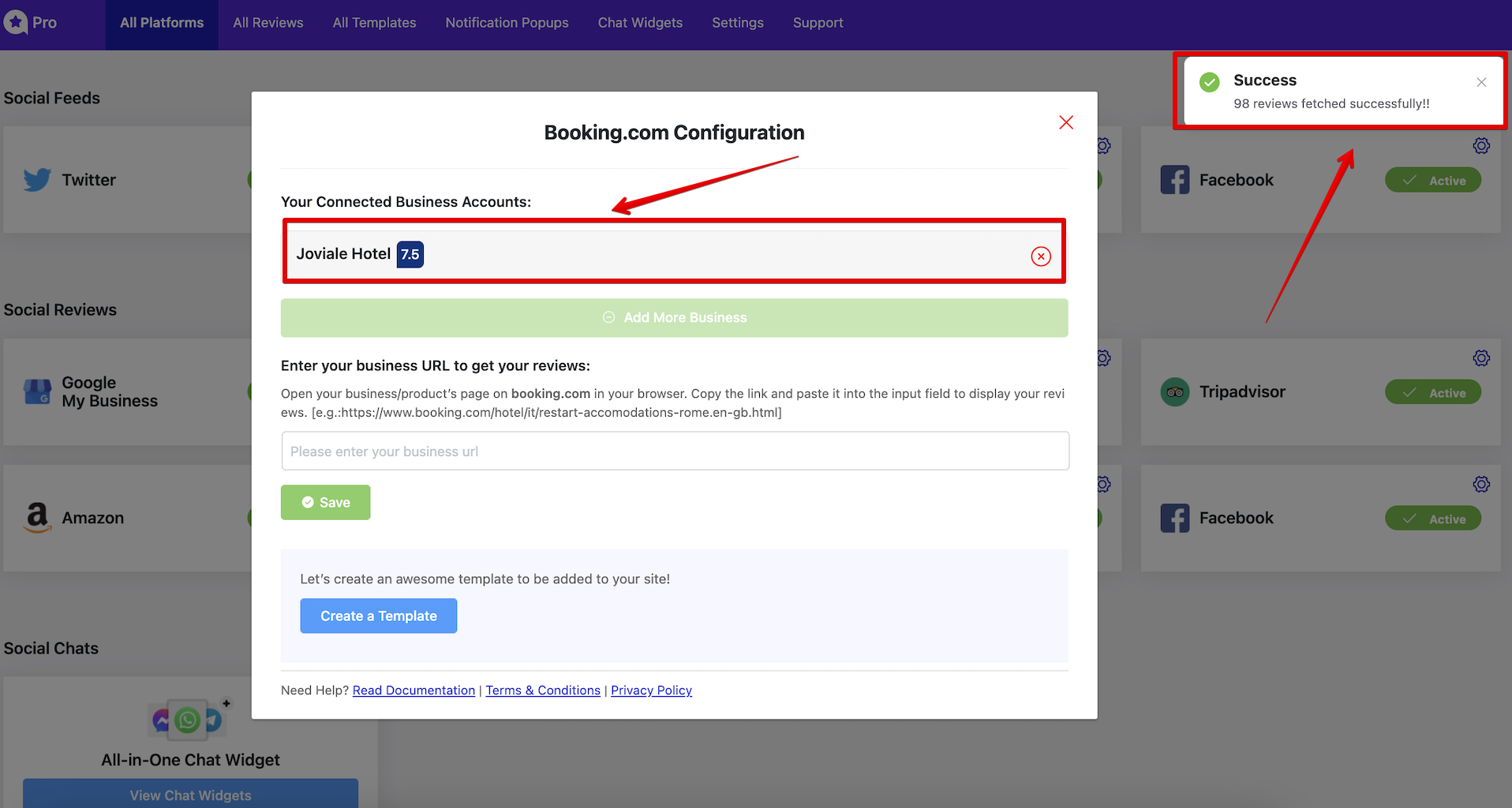1512x808 pixels.
Task: Click the Google My Business icon
Action: pos(37,391)
